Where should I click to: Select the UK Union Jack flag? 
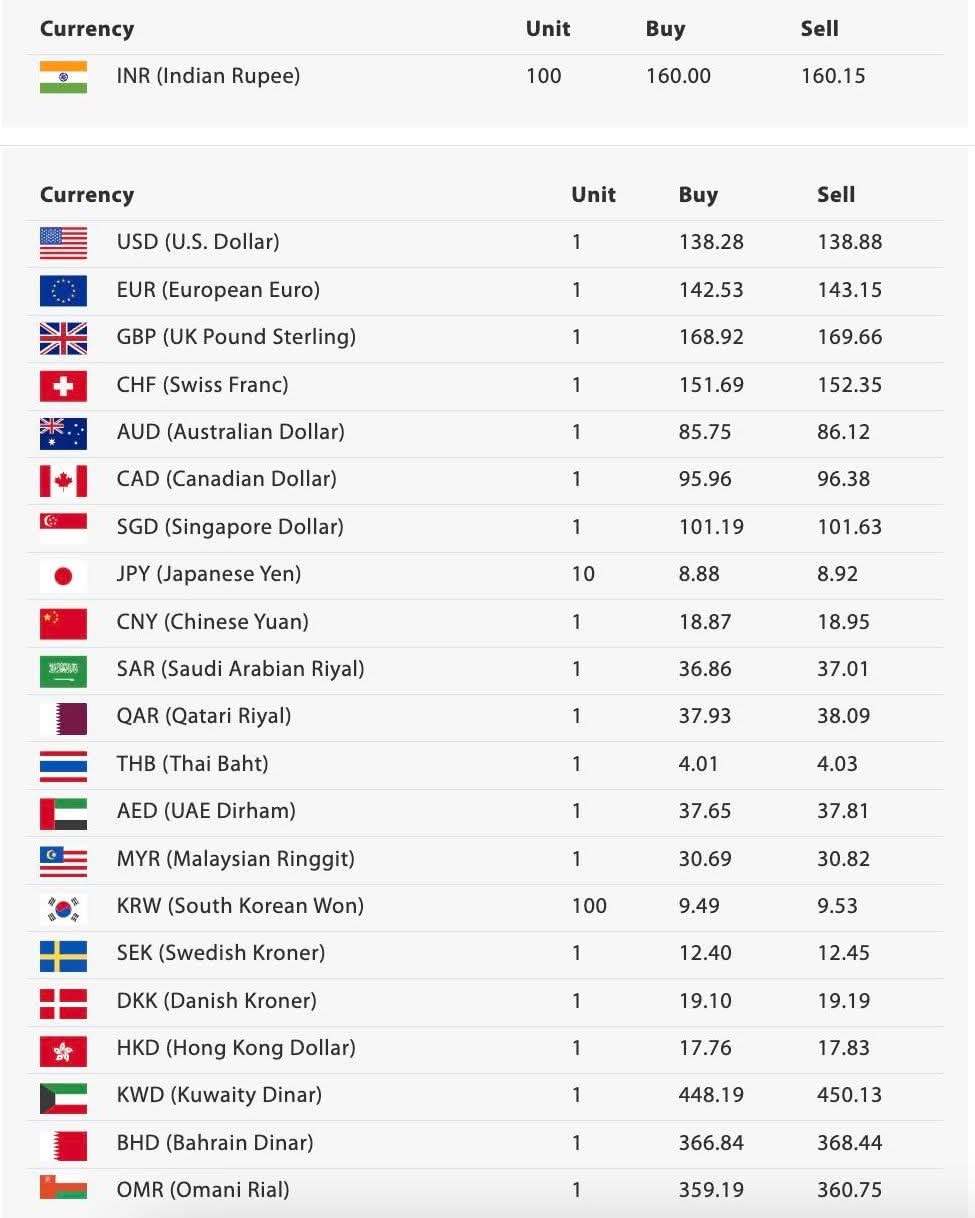[63, 338]
